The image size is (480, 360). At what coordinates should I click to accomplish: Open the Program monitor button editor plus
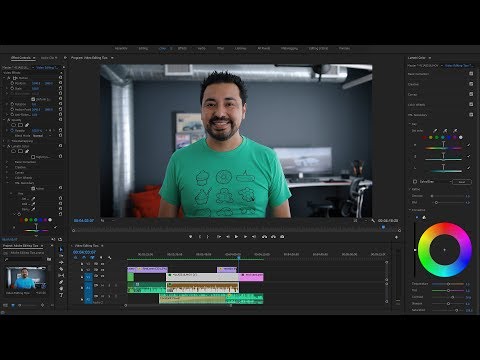pyautogui.click(x=396, y=237)
